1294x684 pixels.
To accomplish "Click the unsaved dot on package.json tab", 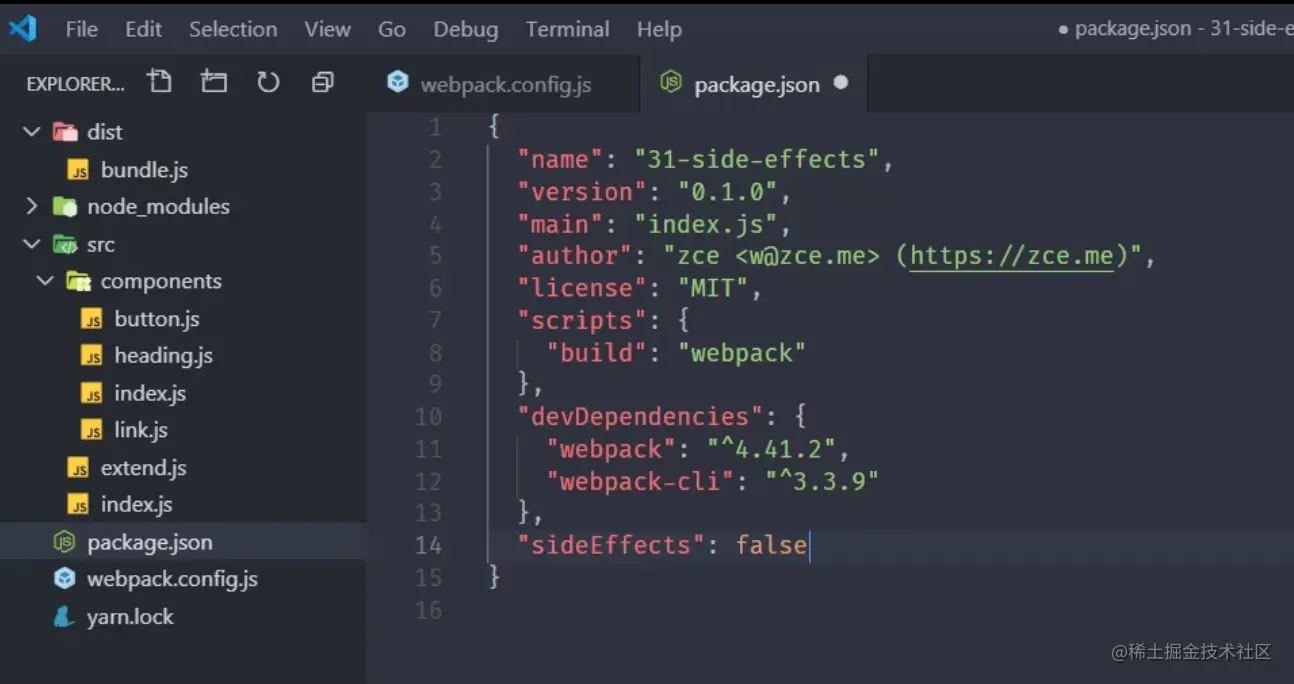I will coord(840,82).
